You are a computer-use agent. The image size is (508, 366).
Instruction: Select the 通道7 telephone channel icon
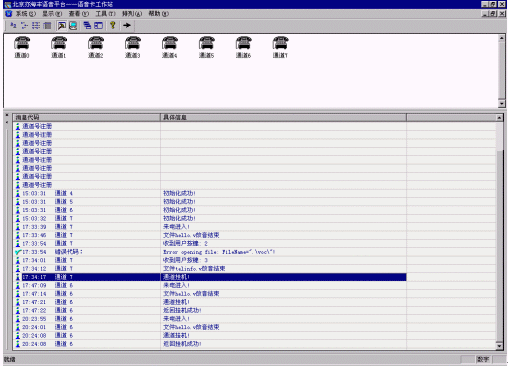pyautogui.click(x=280, y=47)
